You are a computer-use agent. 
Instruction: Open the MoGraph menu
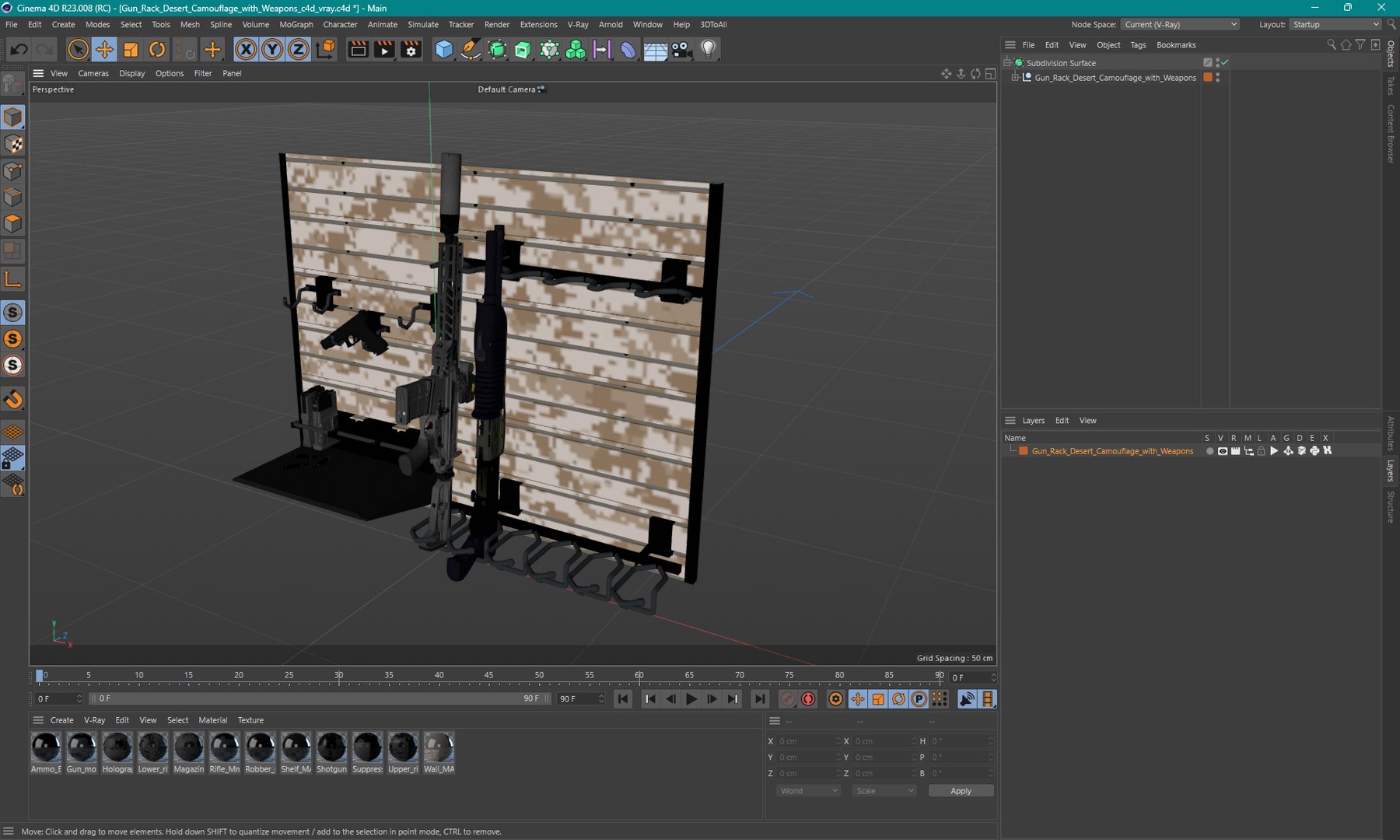tap(296, 24)
